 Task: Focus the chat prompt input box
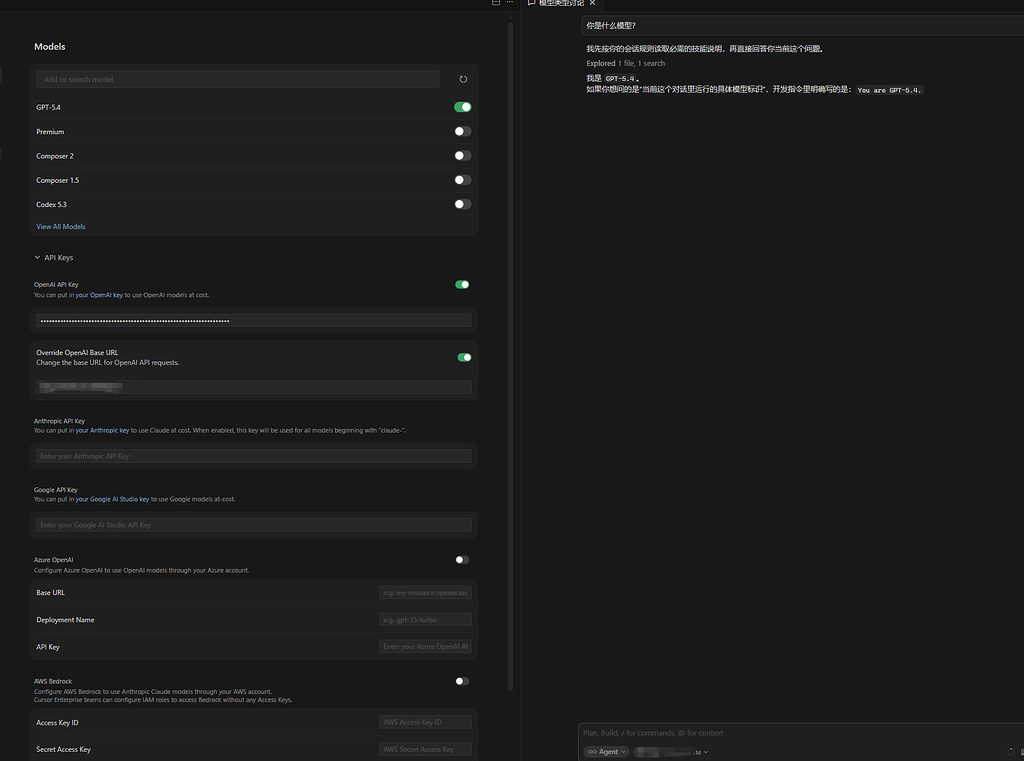[x=801, y=733]
